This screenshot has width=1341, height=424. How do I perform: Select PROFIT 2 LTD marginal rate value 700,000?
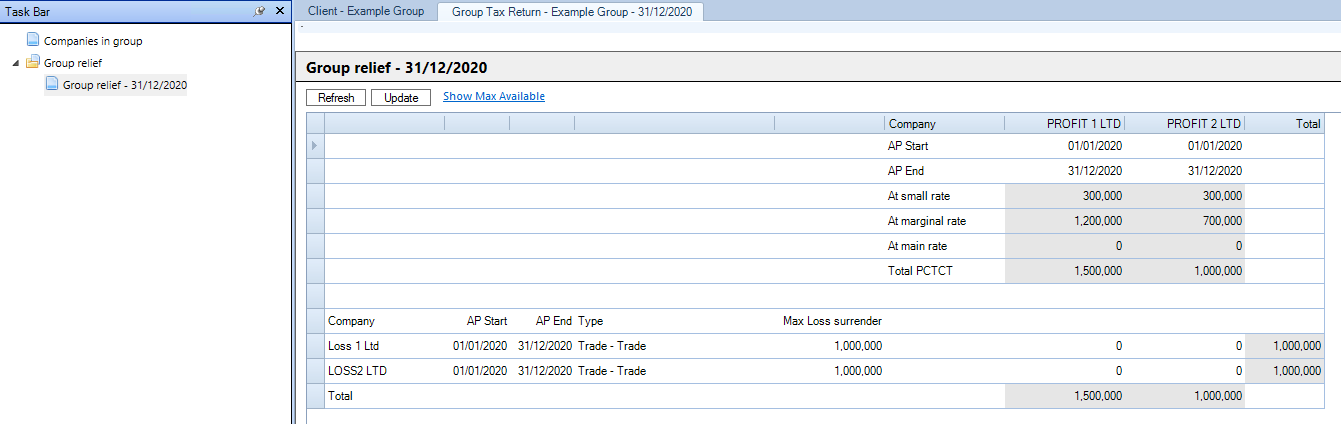tap(1185, 221)
